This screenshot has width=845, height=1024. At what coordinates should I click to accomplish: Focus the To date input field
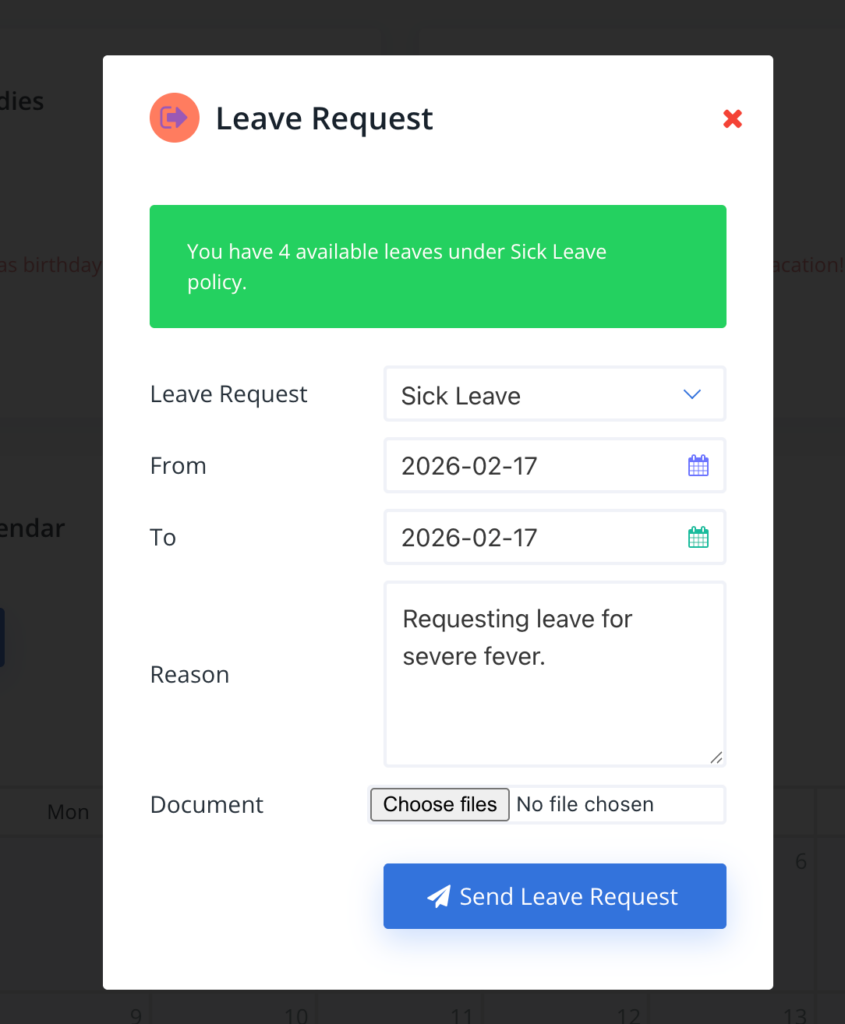point(530,538)
